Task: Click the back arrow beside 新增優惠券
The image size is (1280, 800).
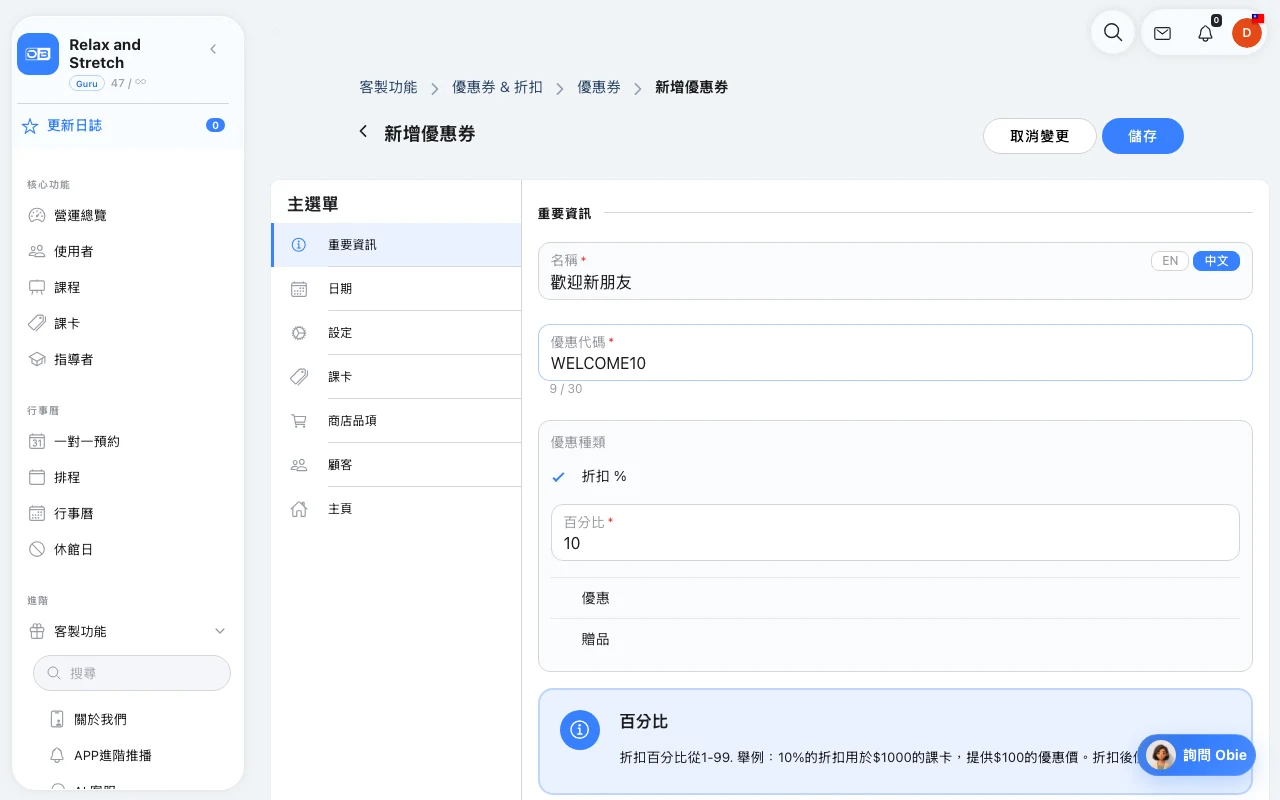Action: 363,132
